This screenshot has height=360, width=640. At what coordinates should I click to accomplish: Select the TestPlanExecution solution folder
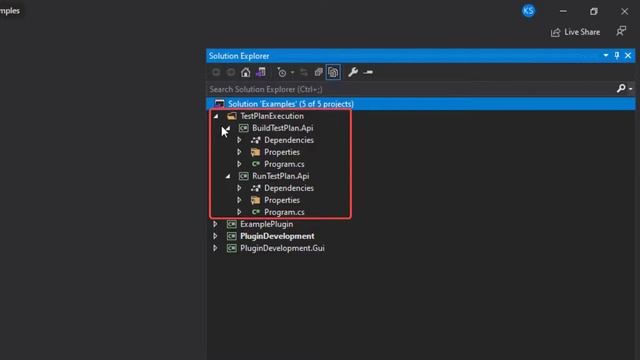(x=272, y=116)
